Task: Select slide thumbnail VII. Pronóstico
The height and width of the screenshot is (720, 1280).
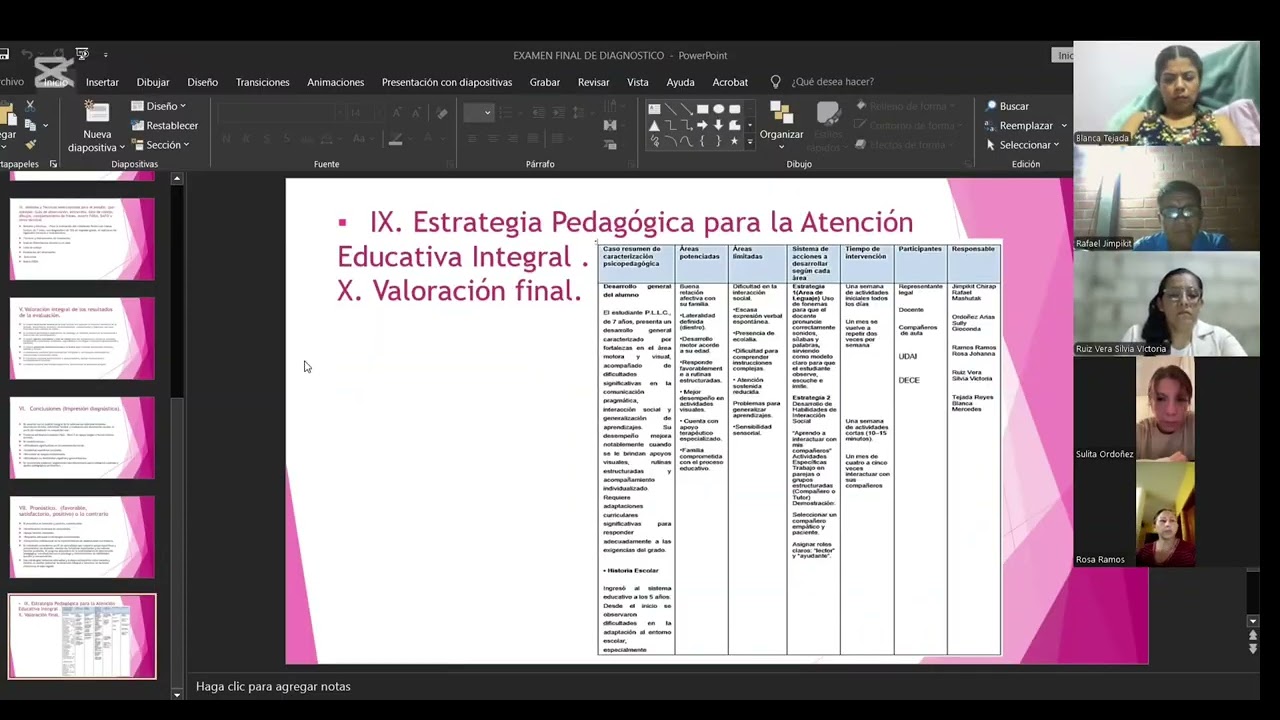Action: [x=82, y=537]
